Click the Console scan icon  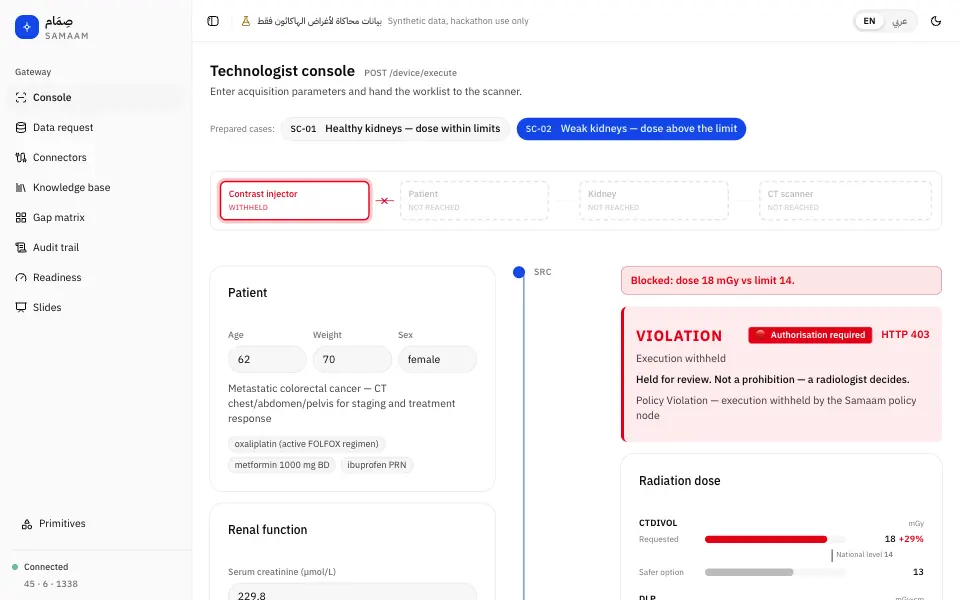click(21, 97)
